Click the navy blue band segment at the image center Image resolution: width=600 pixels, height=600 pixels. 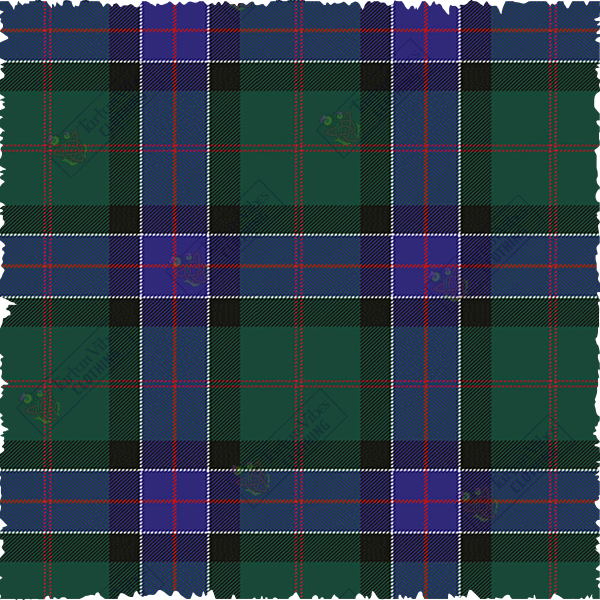[x=300, y=265]
